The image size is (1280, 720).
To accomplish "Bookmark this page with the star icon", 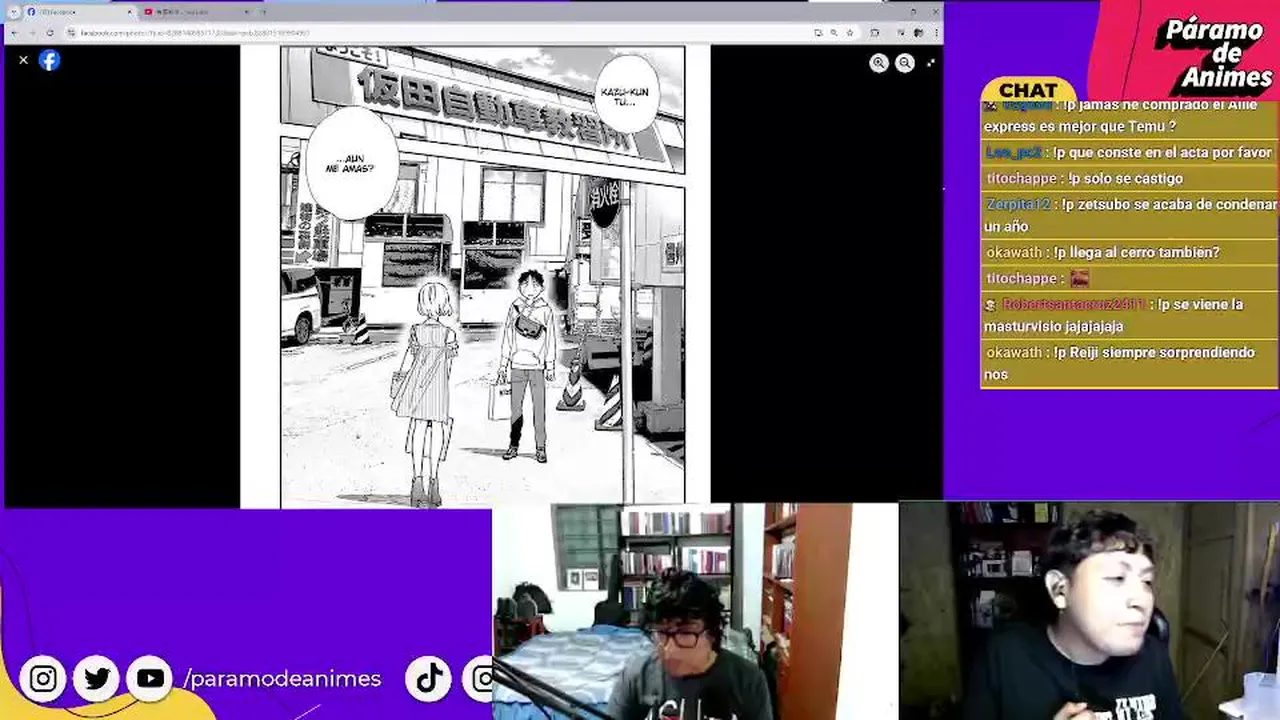I will 849,33.
